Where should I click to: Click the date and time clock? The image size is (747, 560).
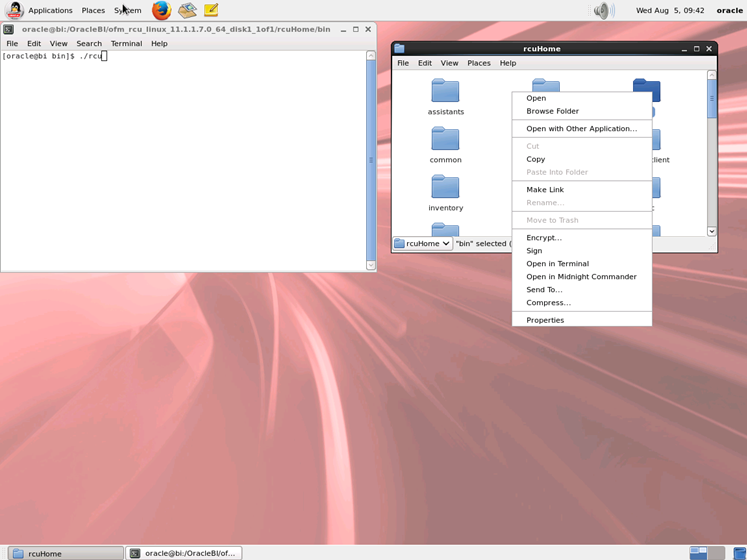tap(670, 10)
